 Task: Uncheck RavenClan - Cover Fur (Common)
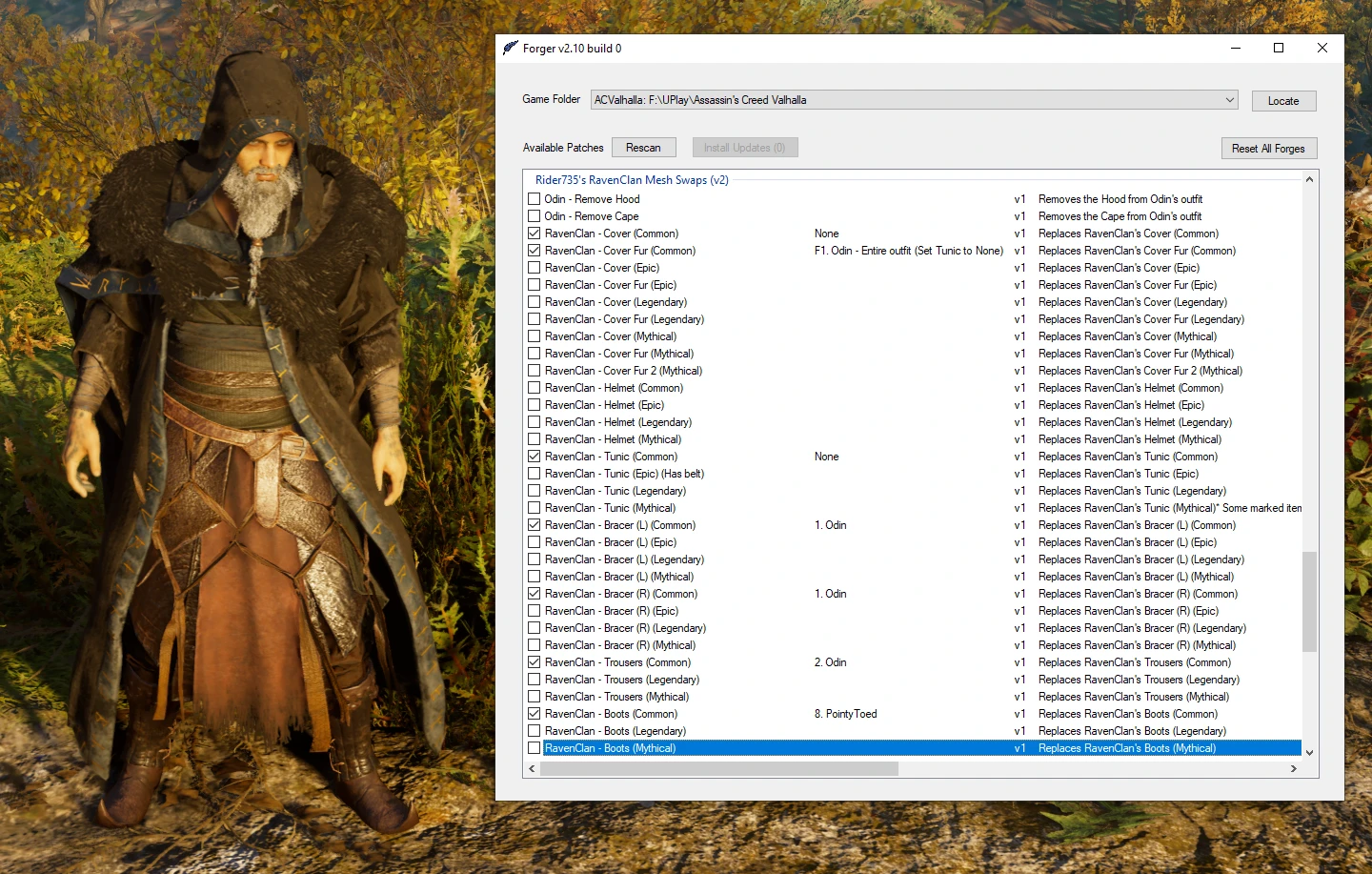pos(535,251)
